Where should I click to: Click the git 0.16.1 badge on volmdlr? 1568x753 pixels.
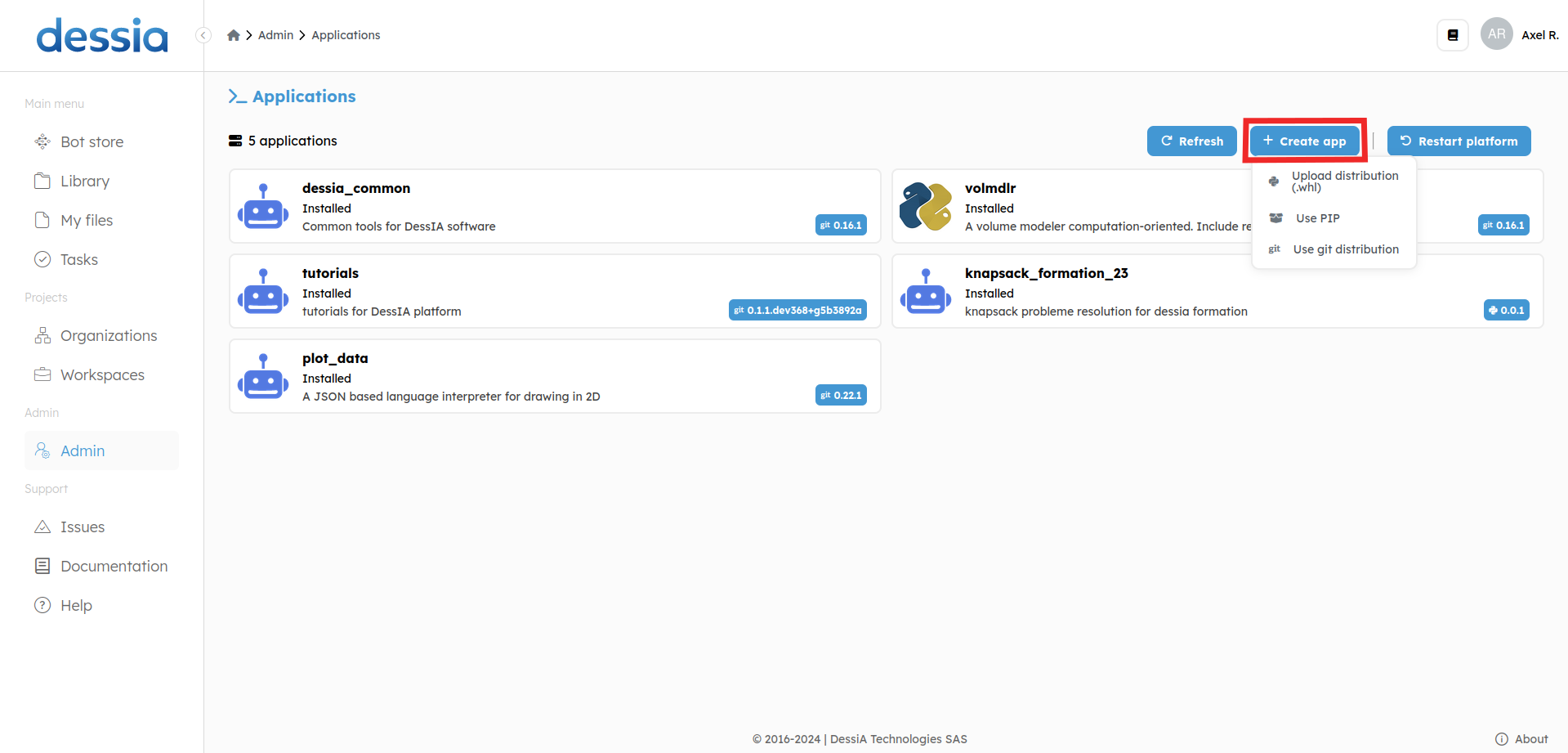pos(1503,225)
